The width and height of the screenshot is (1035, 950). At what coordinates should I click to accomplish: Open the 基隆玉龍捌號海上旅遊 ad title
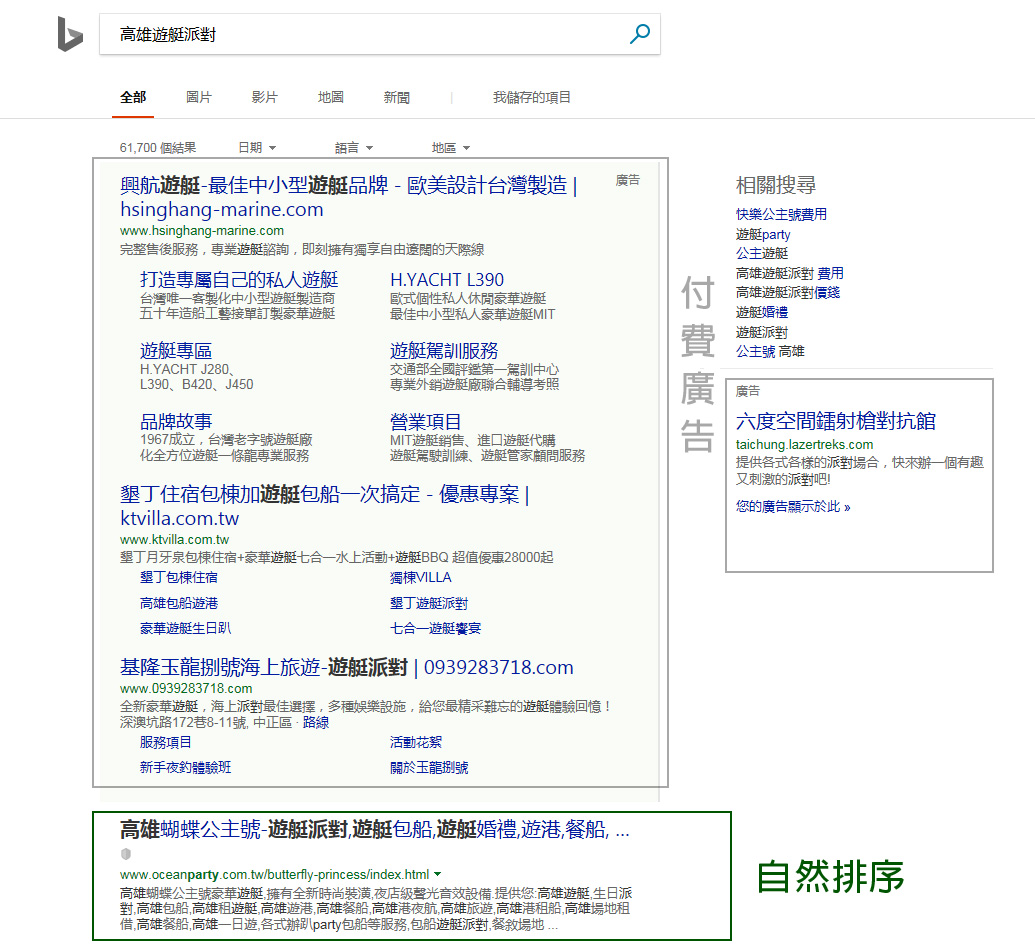pyautogui.click(x=347, y=667)
